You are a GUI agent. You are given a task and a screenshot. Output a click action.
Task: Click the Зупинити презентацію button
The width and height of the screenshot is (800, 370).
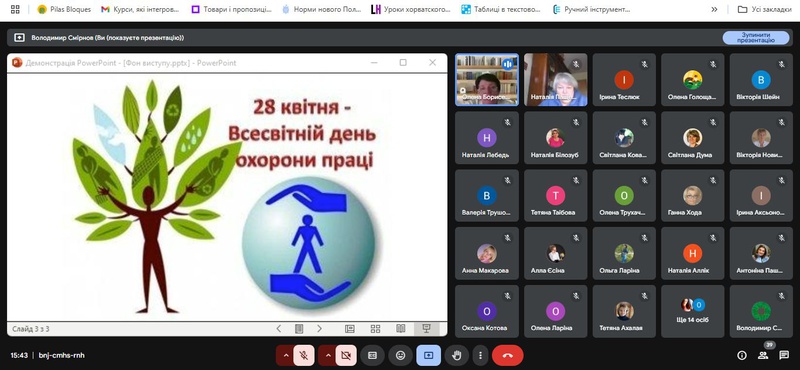pyautogui.click(x=756, y=38)
